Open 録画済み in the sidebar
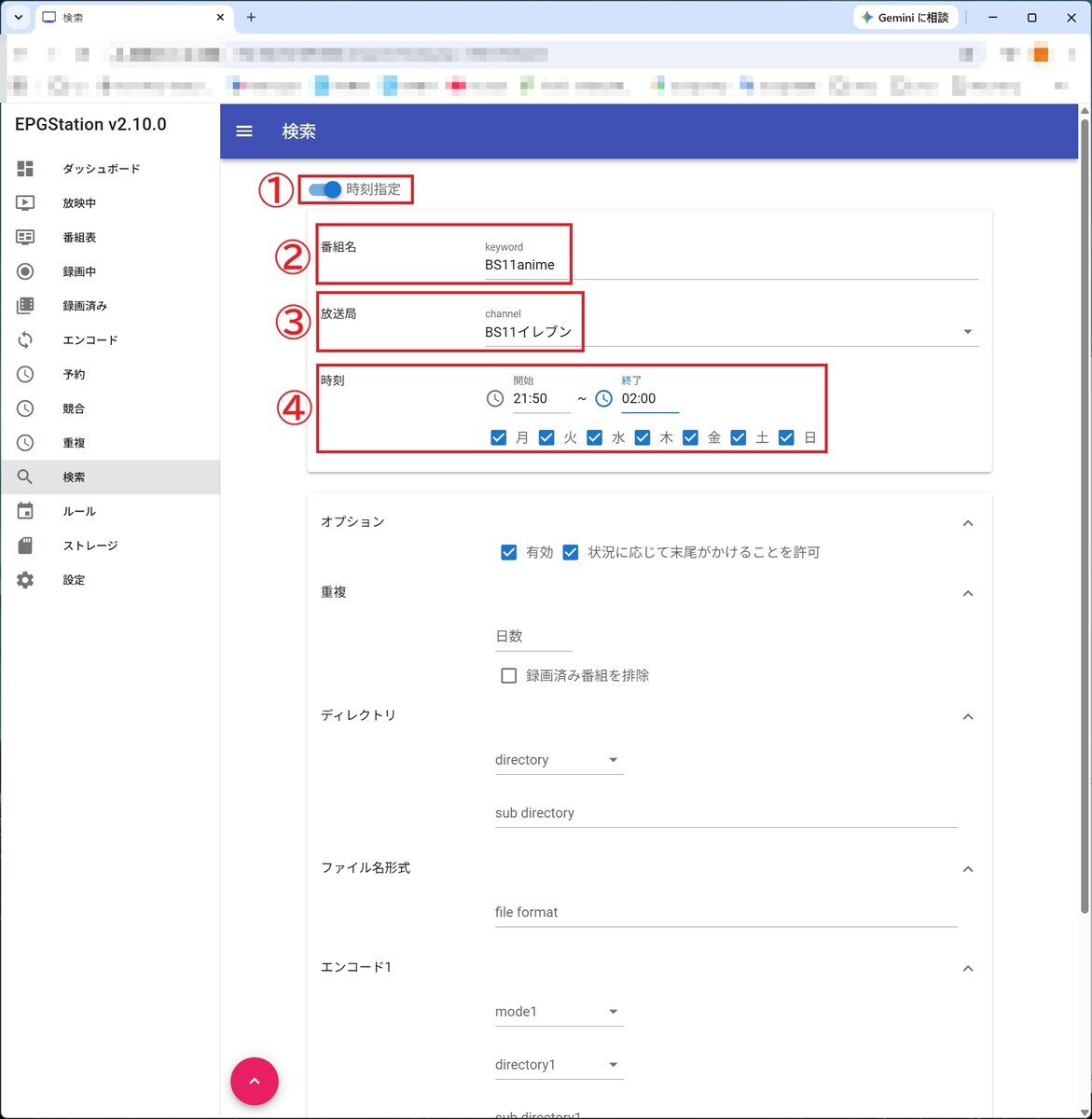Viewport: 1092px width, 1119px height. coord(110,306)
